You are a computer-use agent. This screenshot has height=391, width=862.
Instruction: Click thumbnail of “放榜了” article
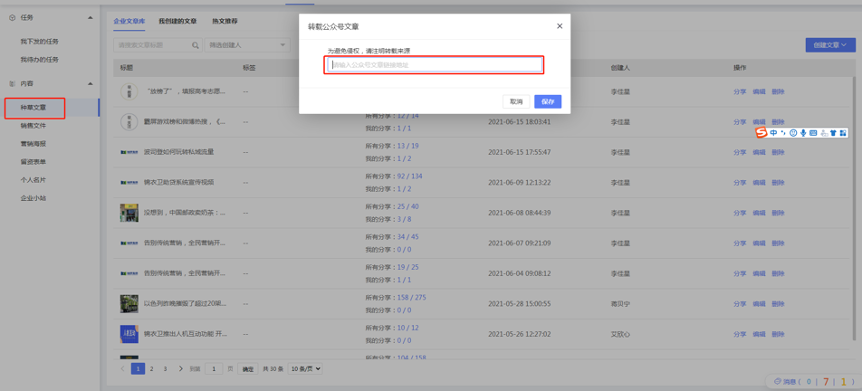click(x=129, y=91)
